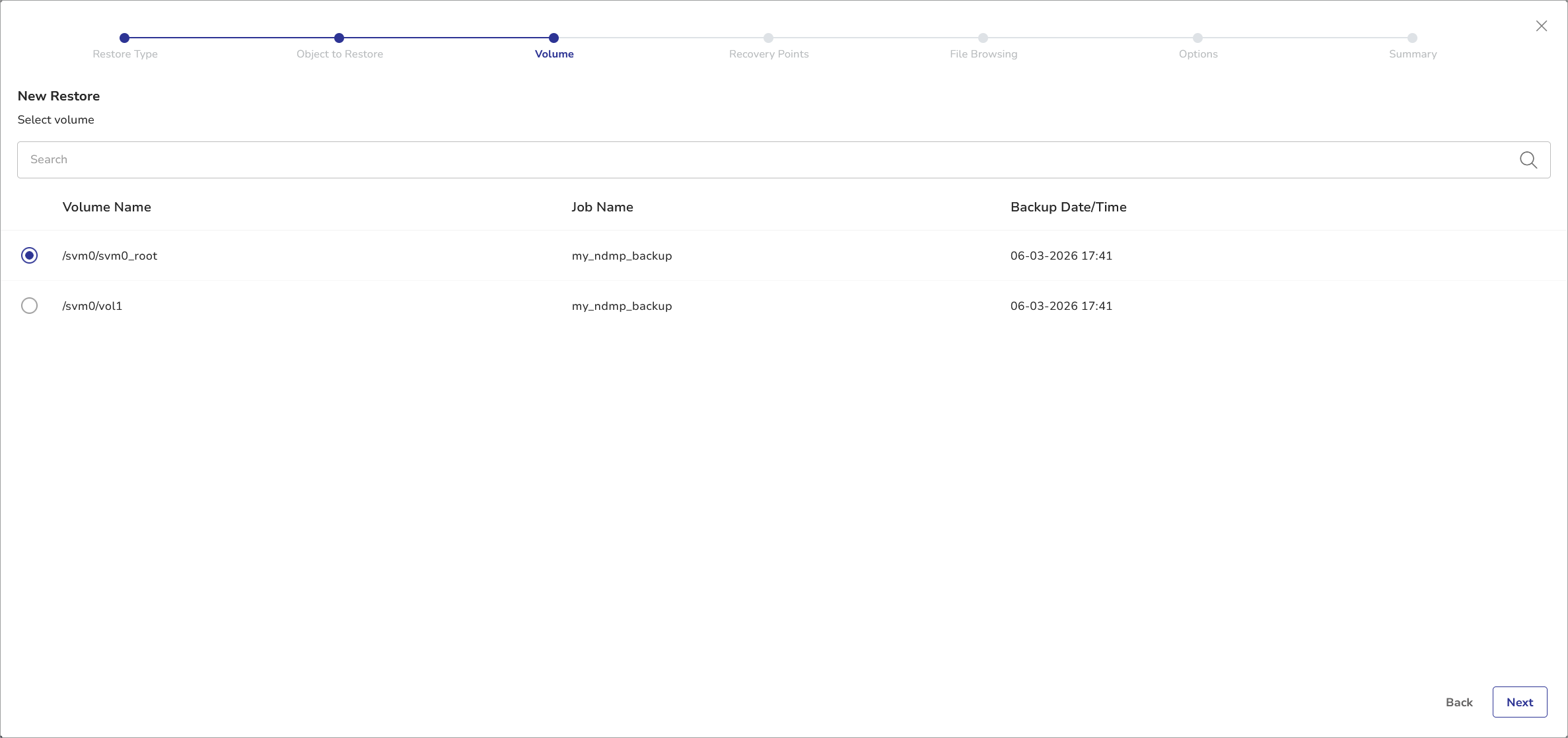Go Back to previous step
Screen dimensions: 1568x738
(1458, 702)
